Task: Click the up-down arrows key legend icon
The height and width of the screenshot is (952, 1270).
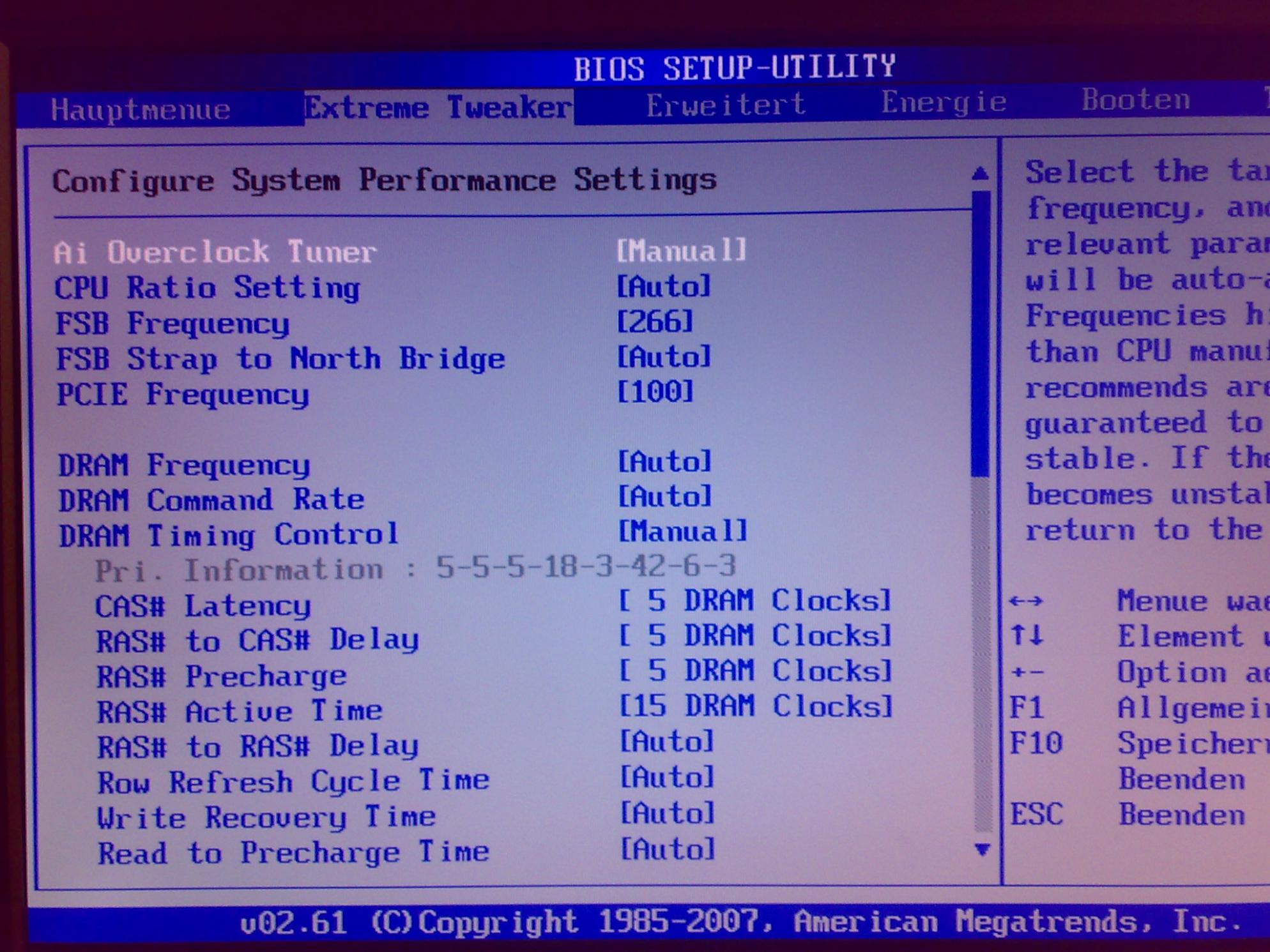Action: click(x=1027, y=636)
